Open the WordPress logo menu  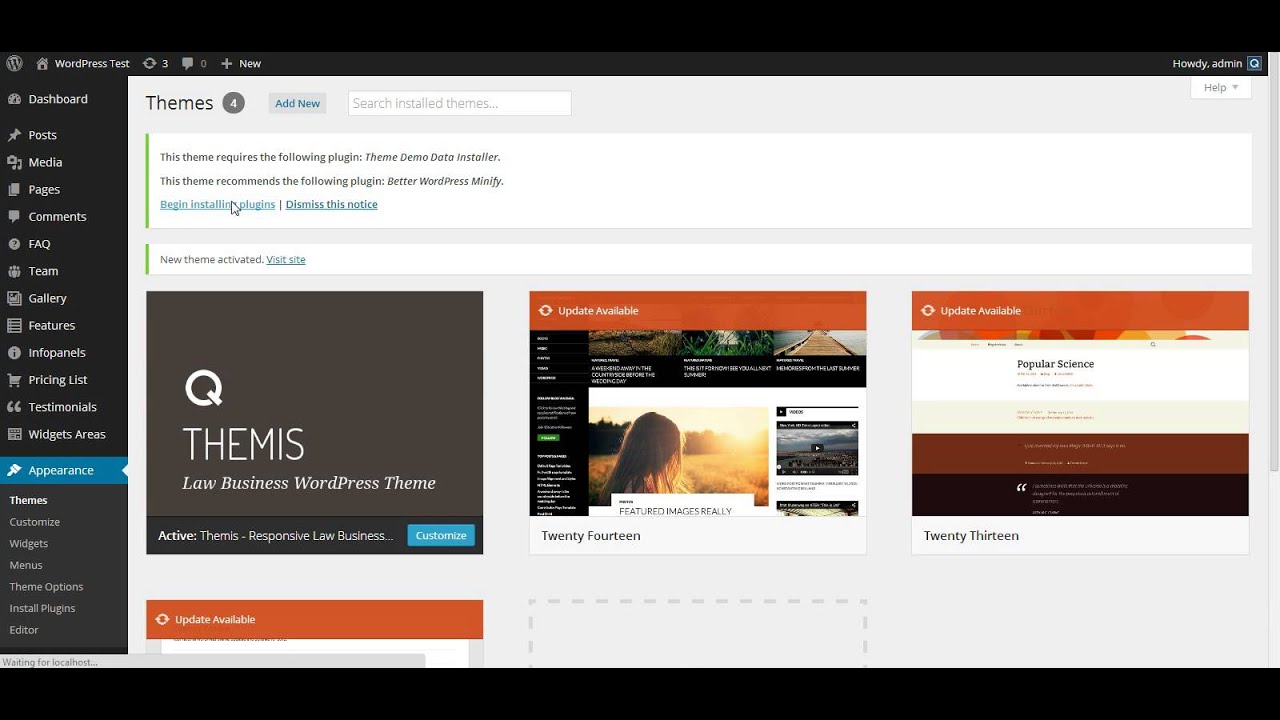pos(14,63)
